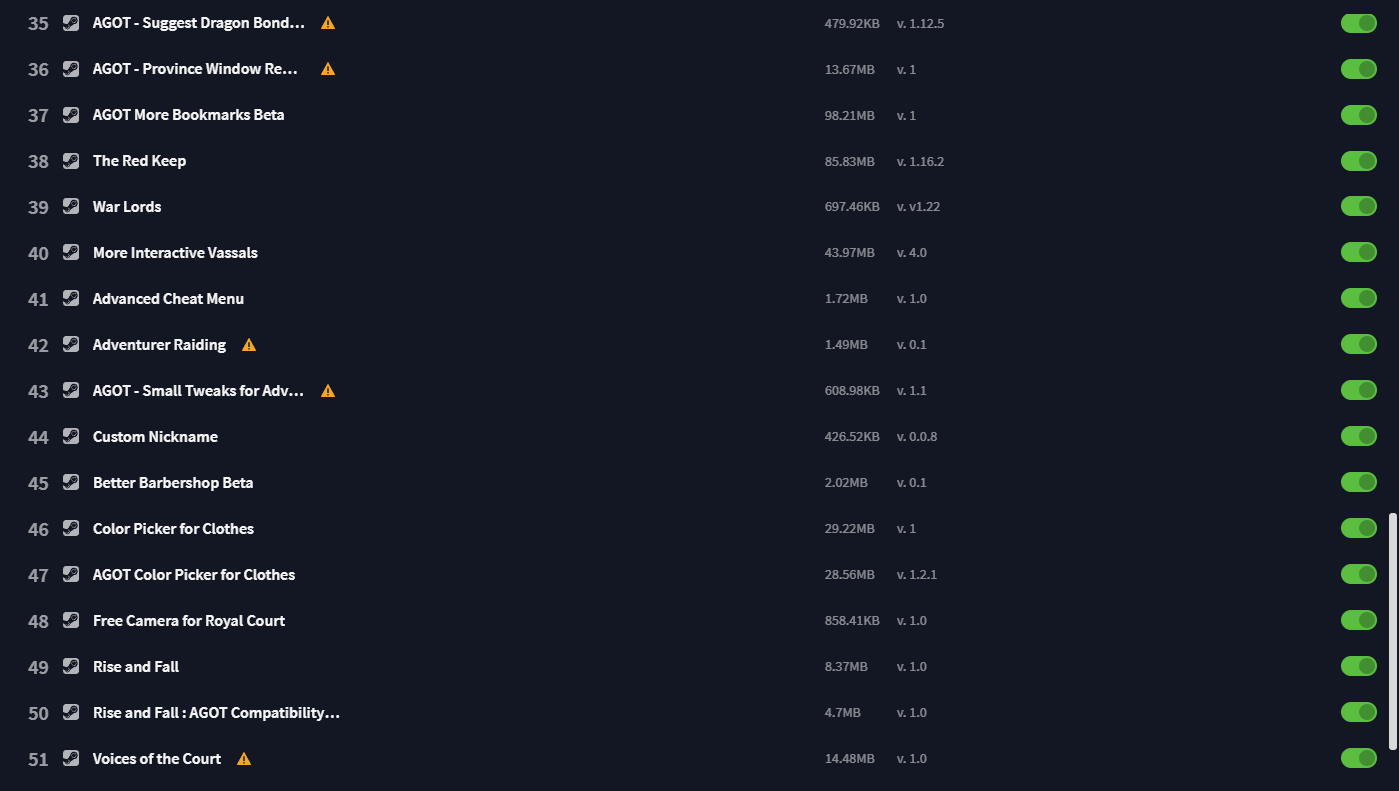Viewport: 1399px width, 791px height.
Task: Disable War Lords mod toggle
Action: click(1359, 206)
